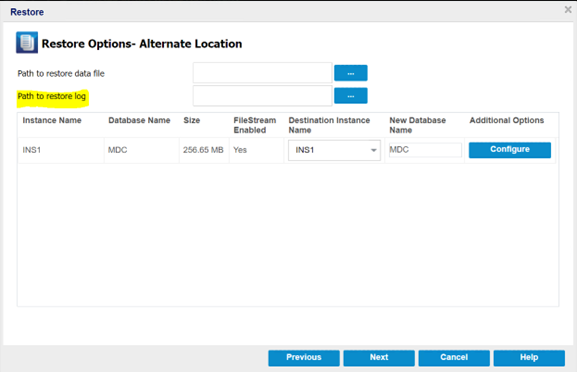The height and width of the screenshot is (372, 577).
Task: Click the Database Name column header
Action: click(139, 120)
